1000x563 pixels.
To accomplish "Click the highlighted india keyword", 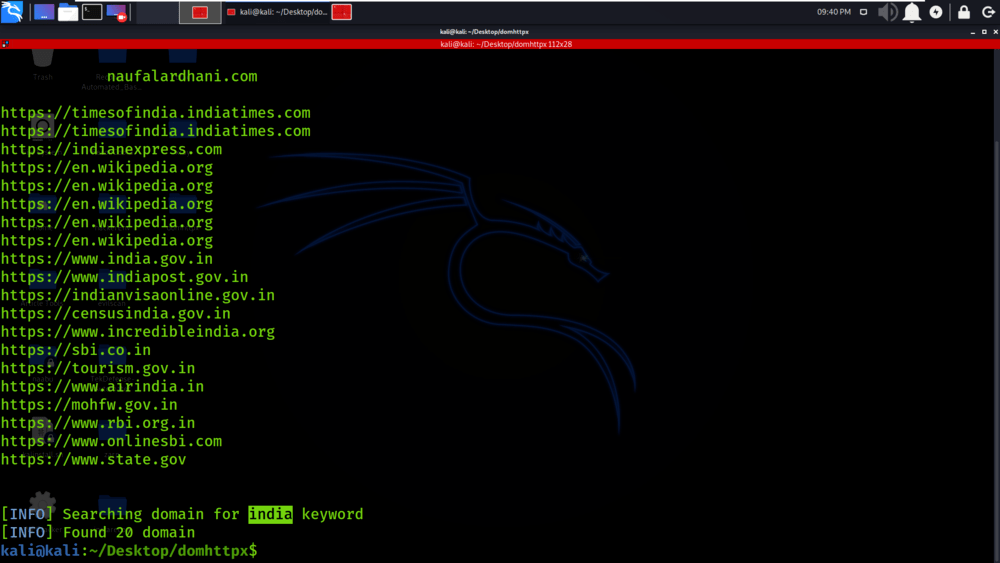I will click(270, 514).
